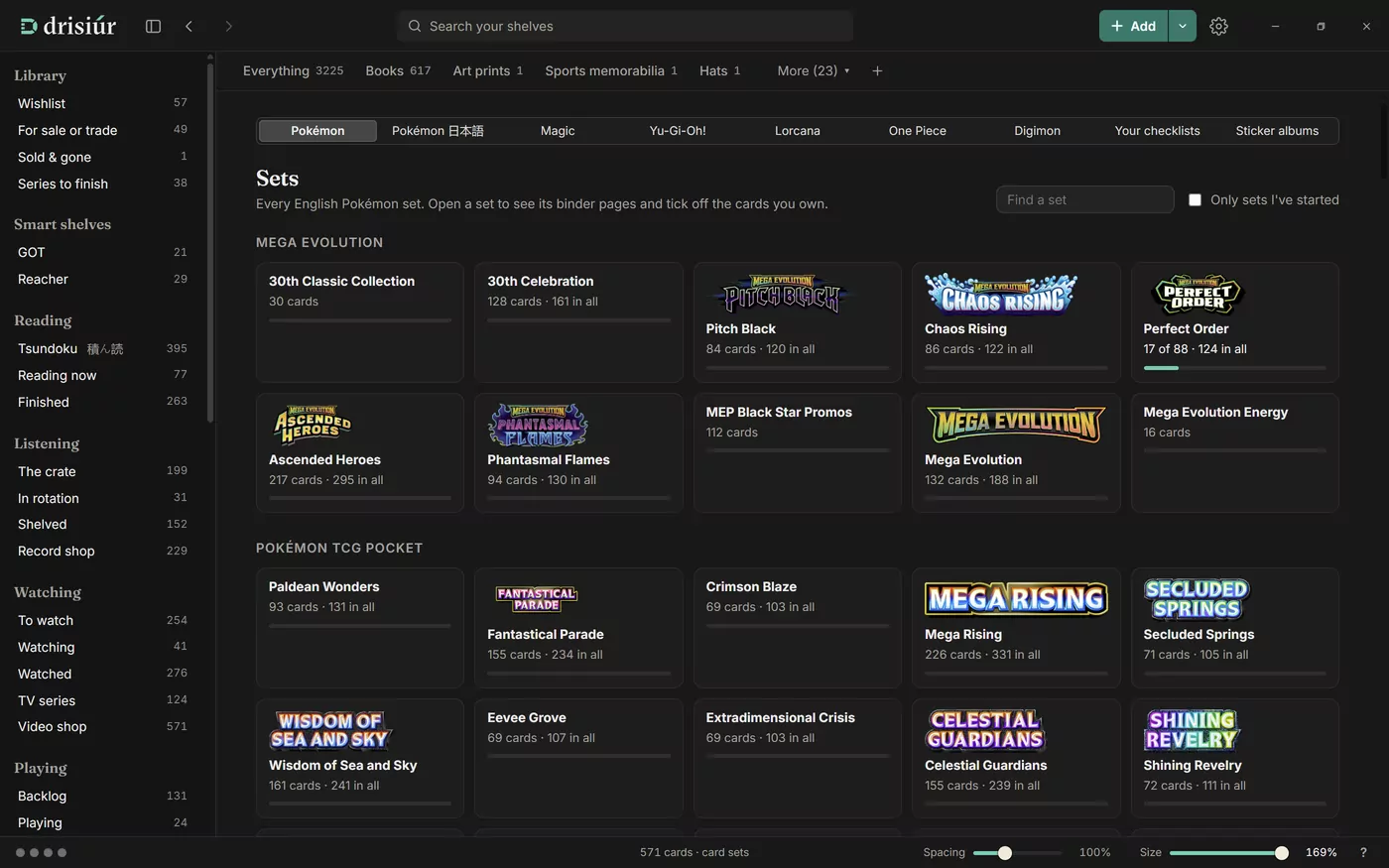This screenshot has height=868, width=1389.
Task: Open the Celestial Guardians set logo
Action: 985,730
